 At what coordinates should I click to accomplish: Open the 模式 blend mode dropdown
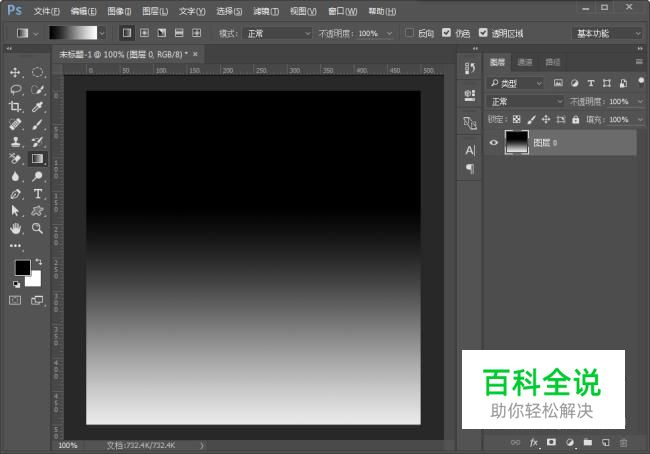277,34
